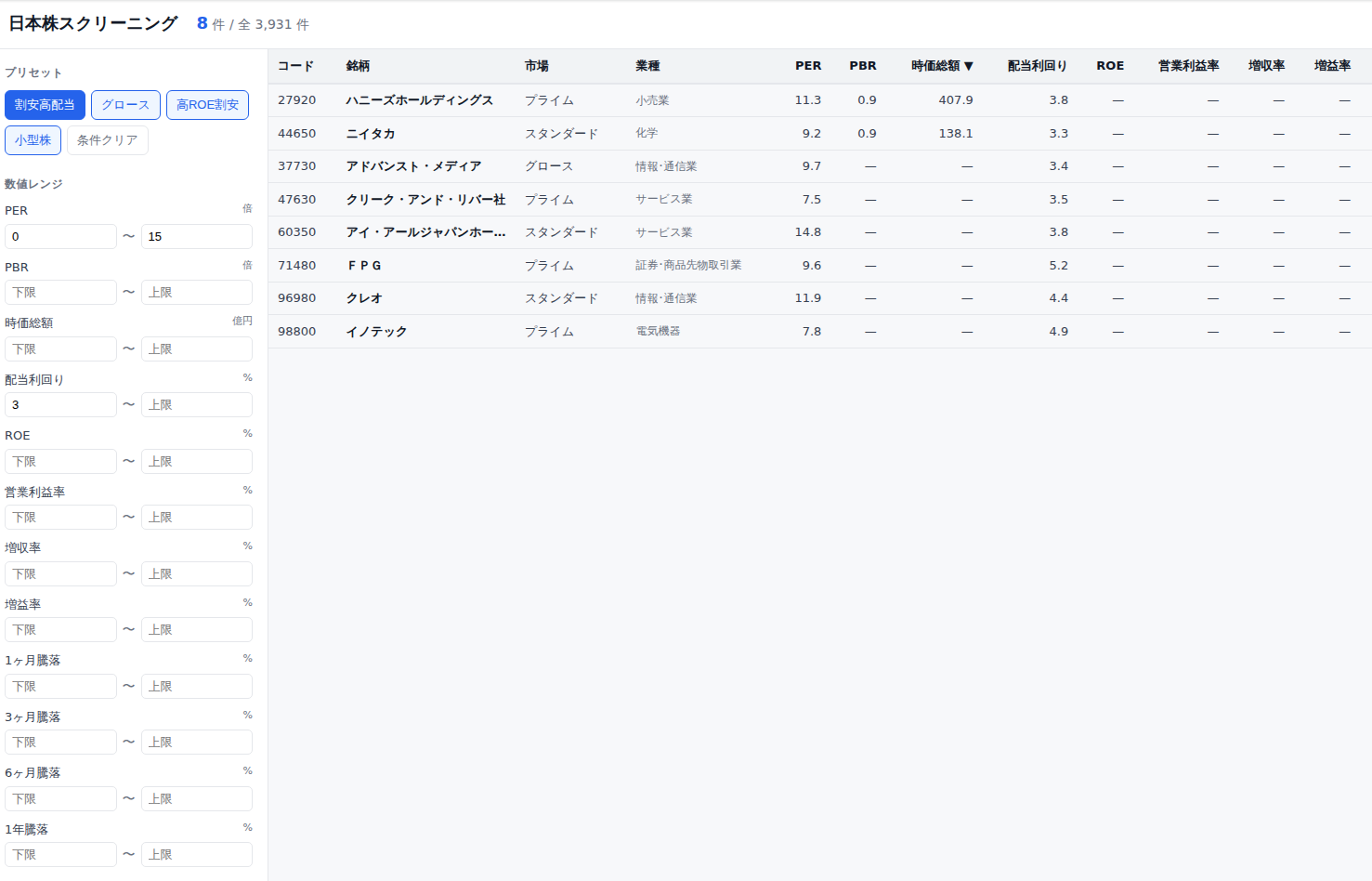The image size is (1372, 881).
Task: Click the 6ヶ月騰落 lower limit field
Action: tap(60, 798)
